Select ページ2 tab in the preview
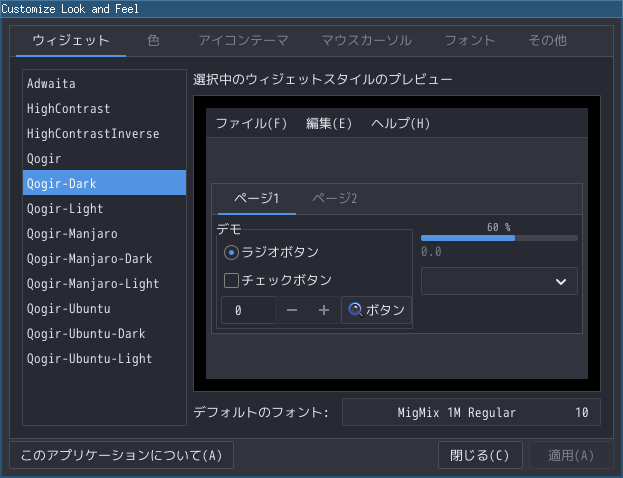623x478 pixels. (x=335, y=198)
